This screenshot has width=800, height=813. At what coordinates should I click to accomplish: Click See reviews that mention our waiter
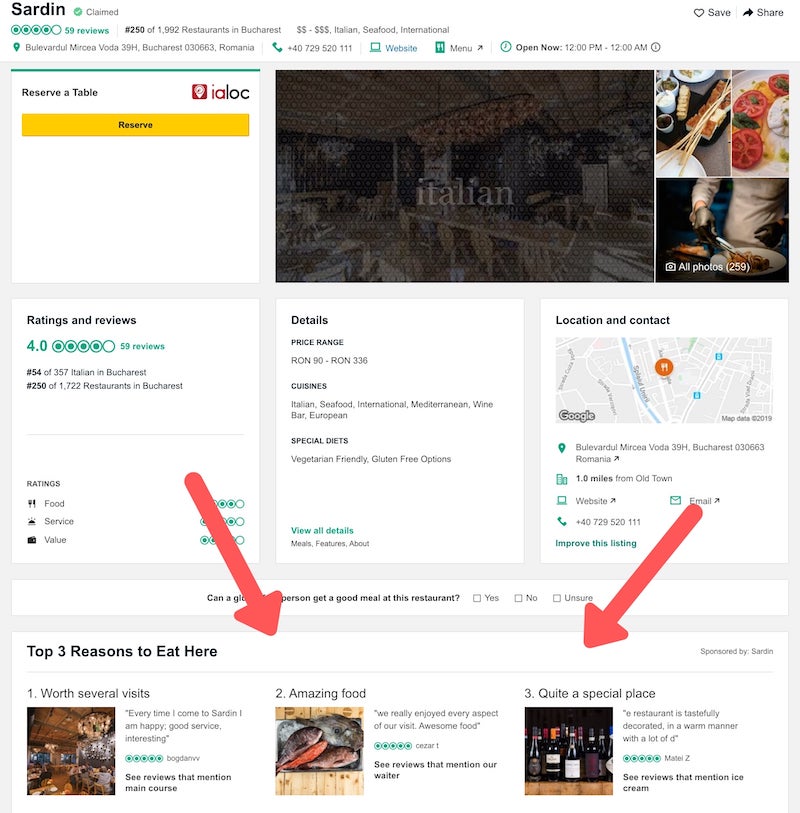click(x=436, y=770)
